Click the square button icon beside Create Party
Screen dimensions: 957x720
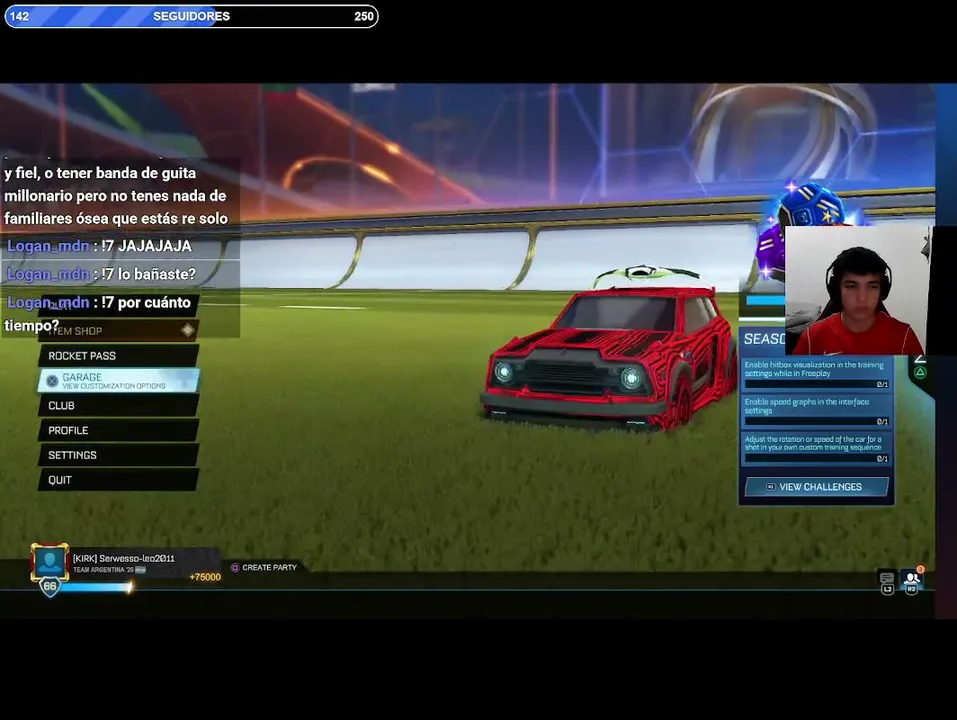click(x=235, y=567)
